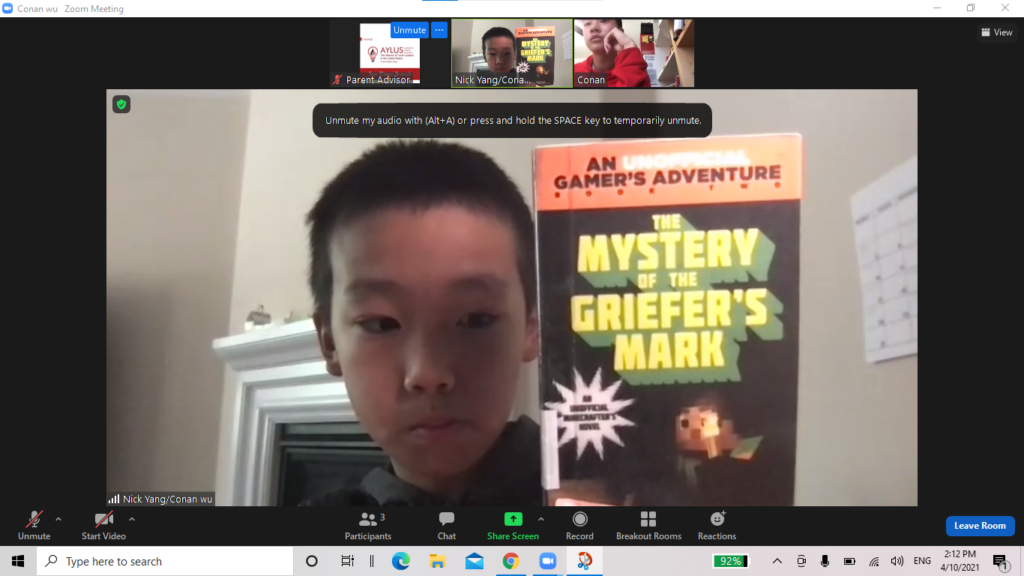Open Mail app from taskbar
The height and width of the screenshot is (576, 1024).
pyautogui.click(x=474, y=561)
